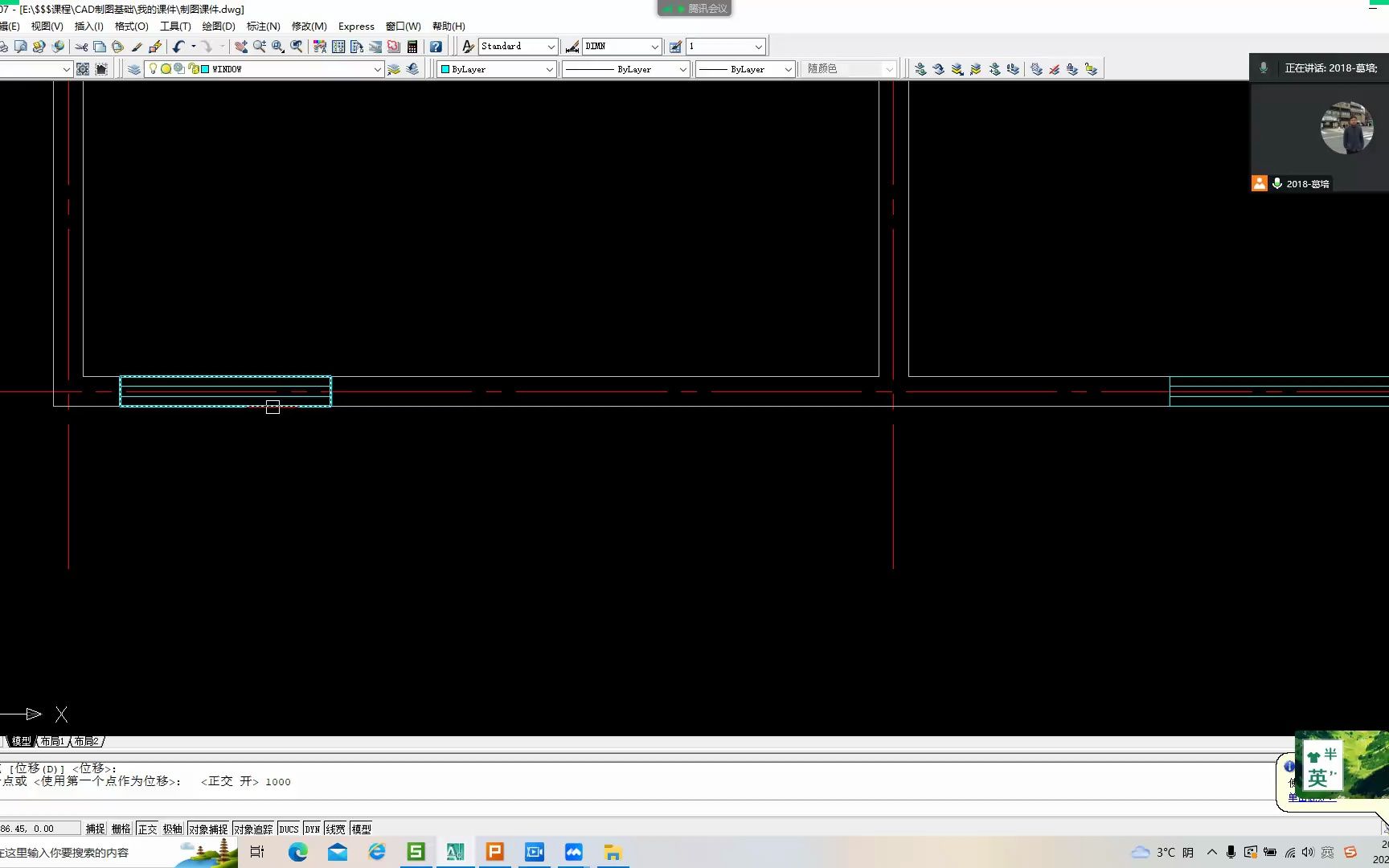1389x868 pixels.
Task: Toggle the 捕捉 snap mode
Action: pyautogui.click(x=96, y=829)
